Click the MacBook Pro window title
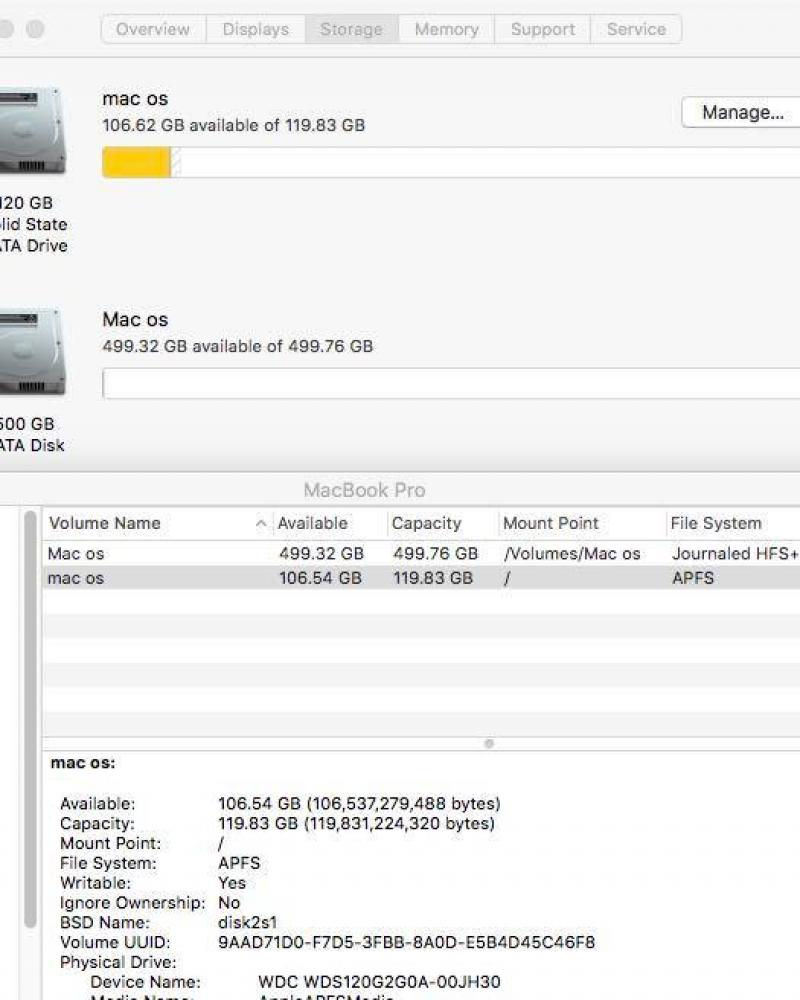 [364, 490]
